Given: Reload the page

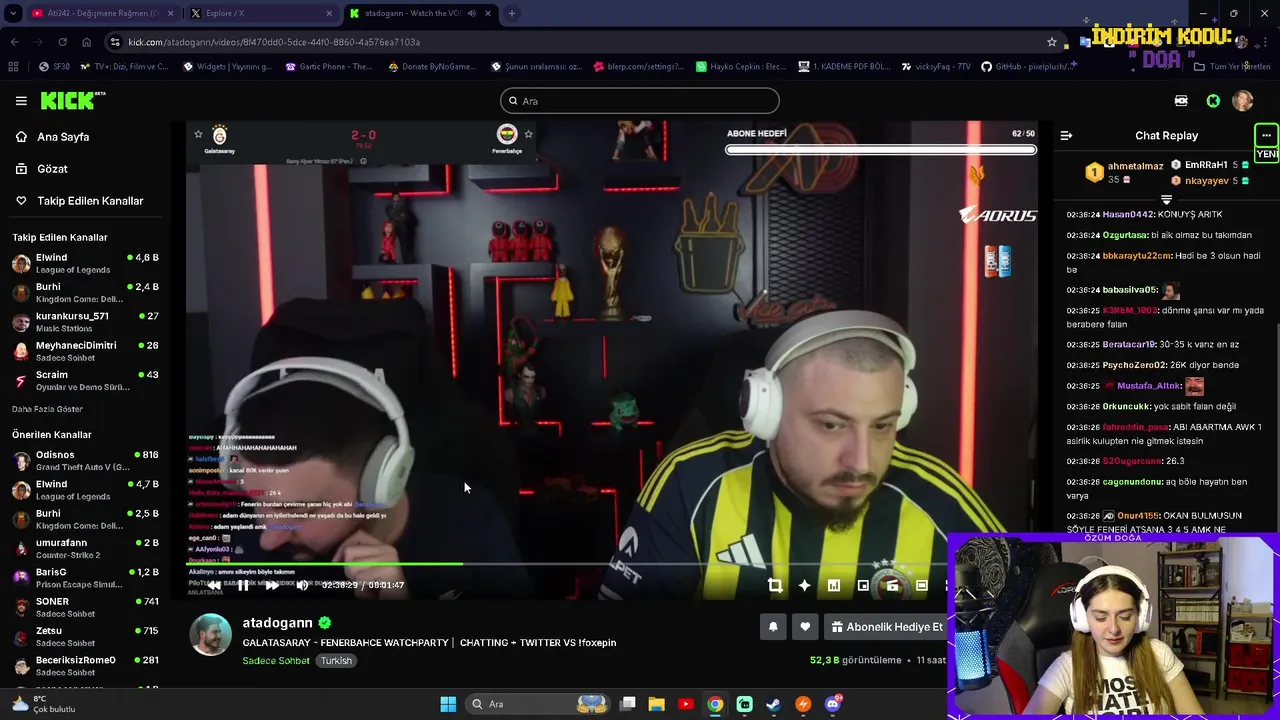Looking at the screenshot, I should pos(62,42).
